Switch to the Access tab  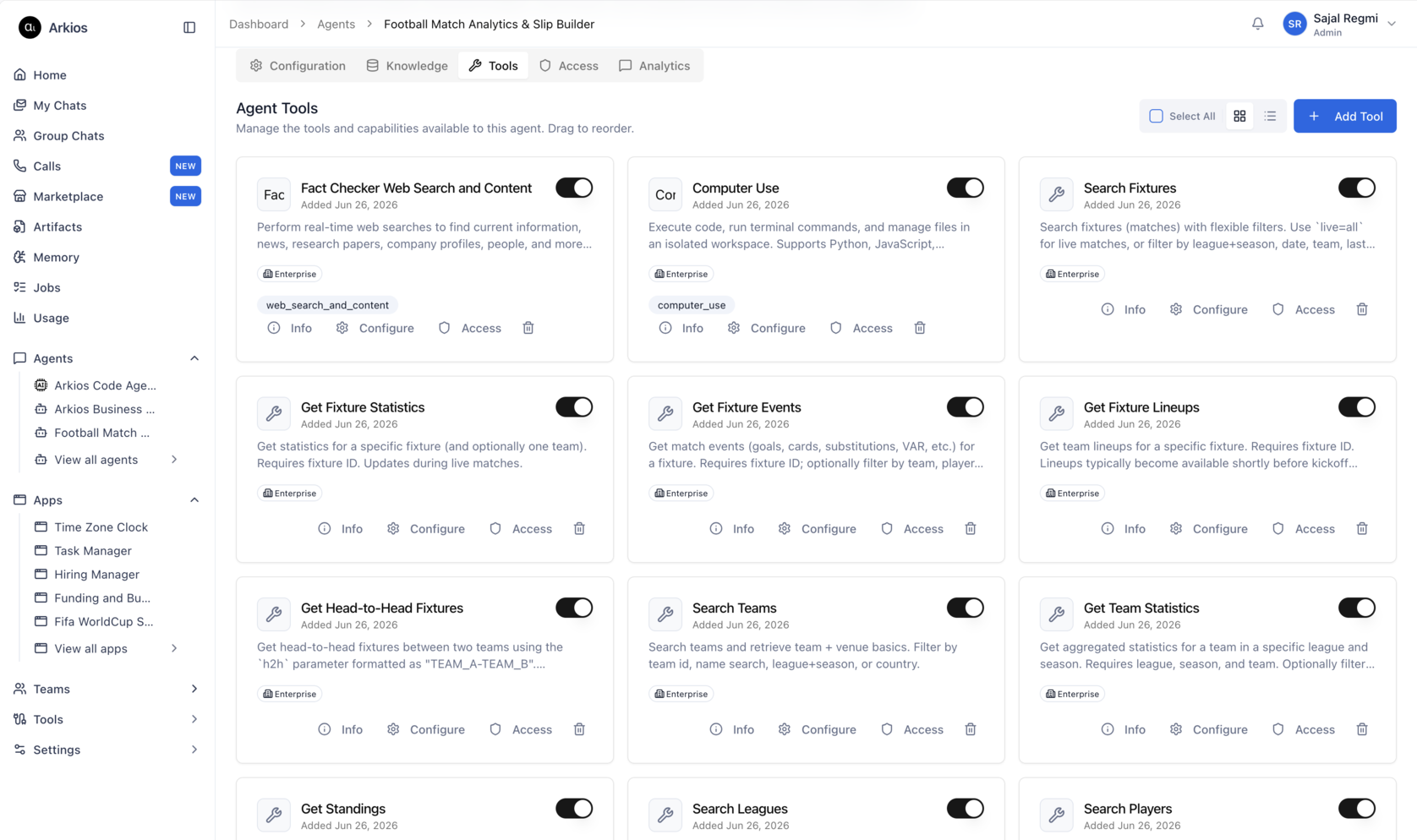coord(569,66)
